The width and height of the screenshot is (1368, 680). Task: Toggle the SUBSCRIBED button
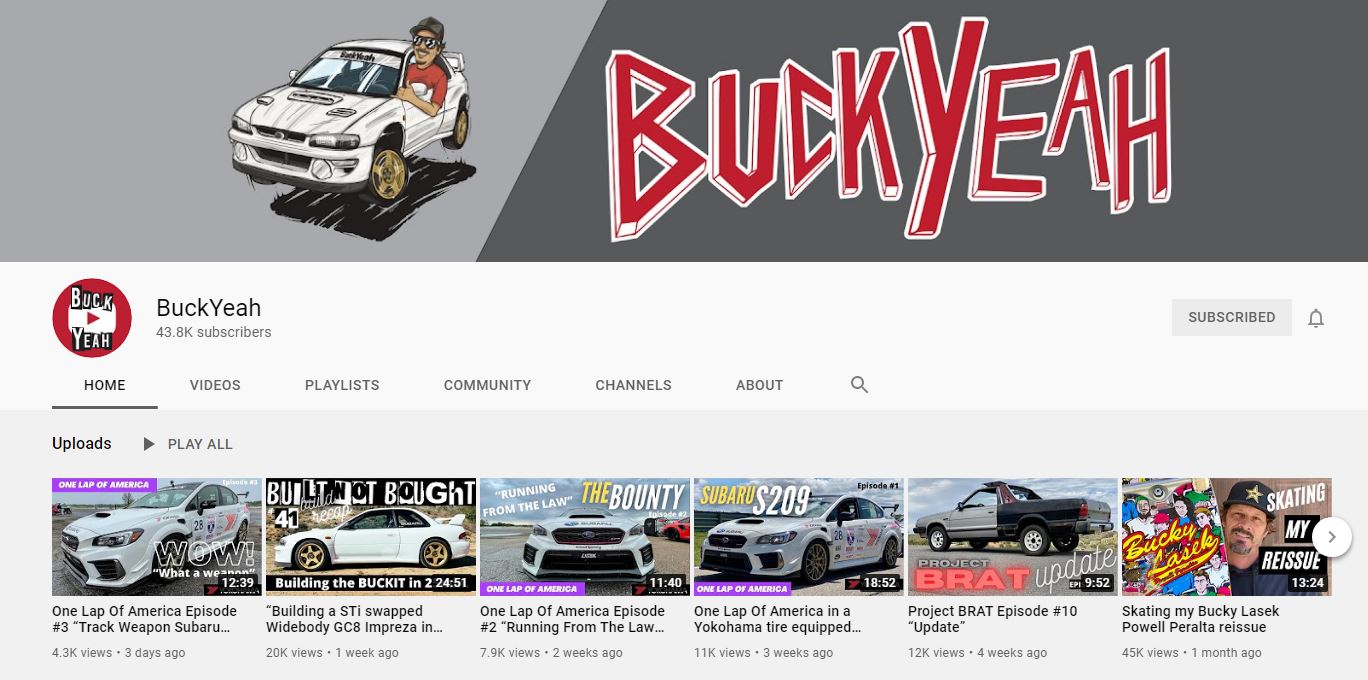(x=1232, y=317)
